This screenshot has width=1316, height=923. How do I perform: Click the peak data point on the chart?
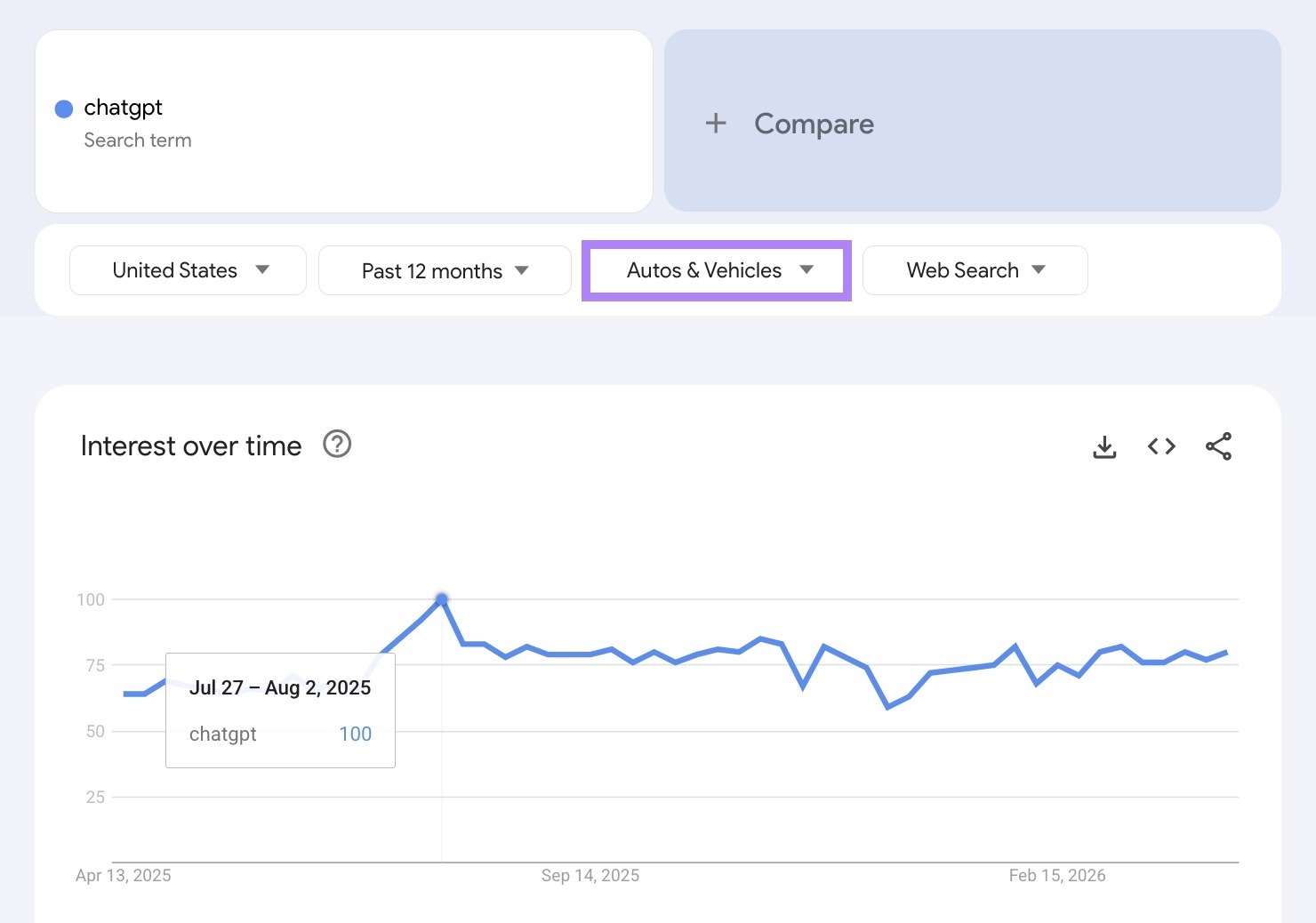coord(442,600)
